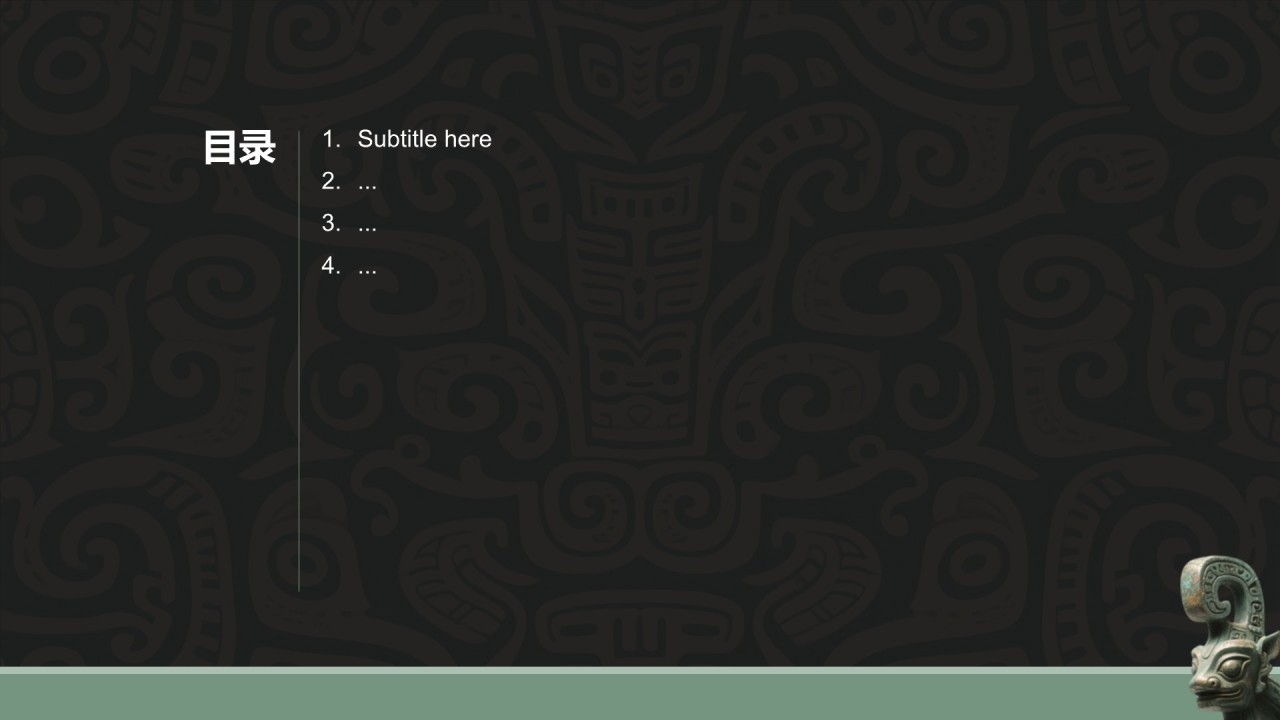
Task: Click the number "1." list marker
Action: (331, 139)
